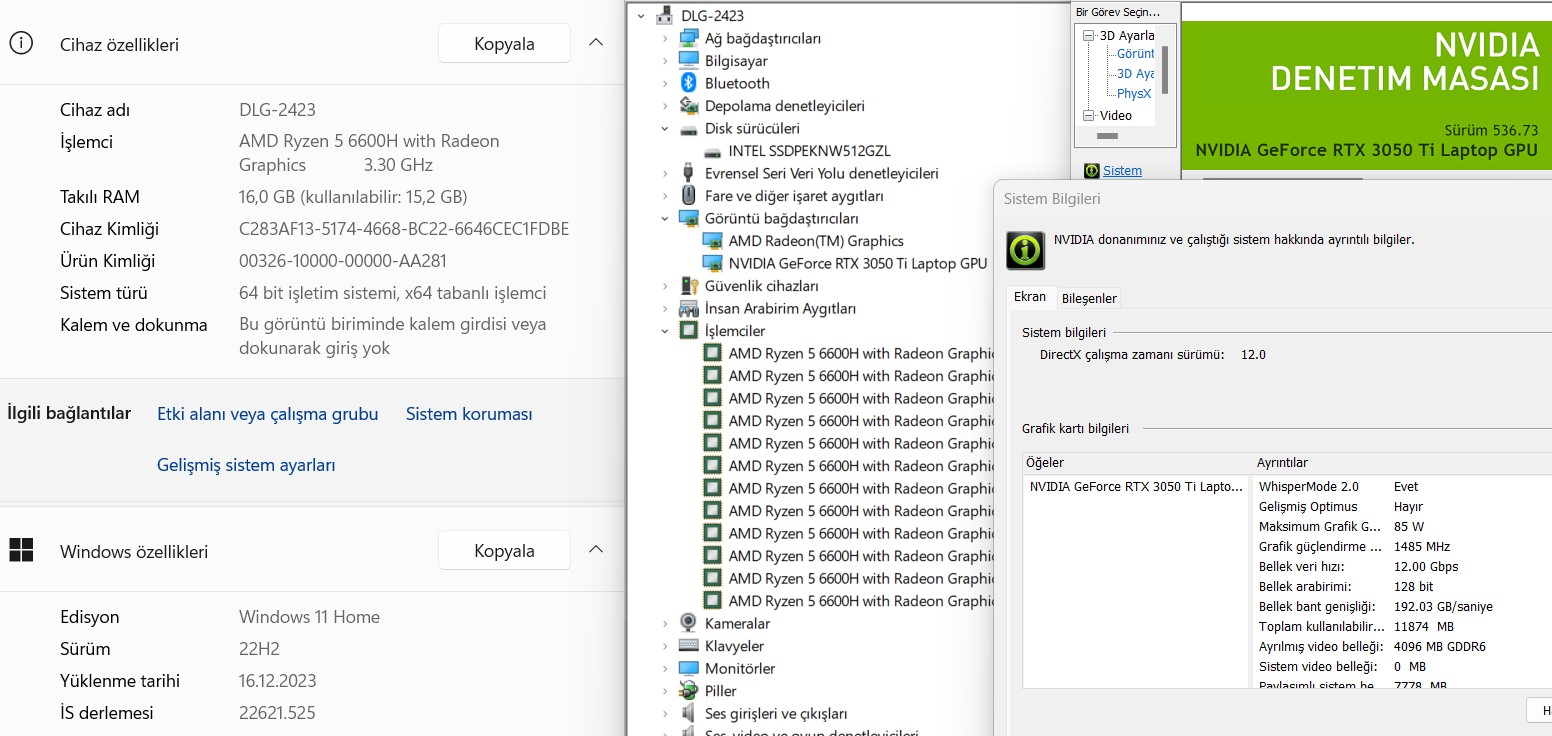Collapse the Video tree node in NVIDIA panel
The height and width of the screenshot is (736, 1552).
1090,116
